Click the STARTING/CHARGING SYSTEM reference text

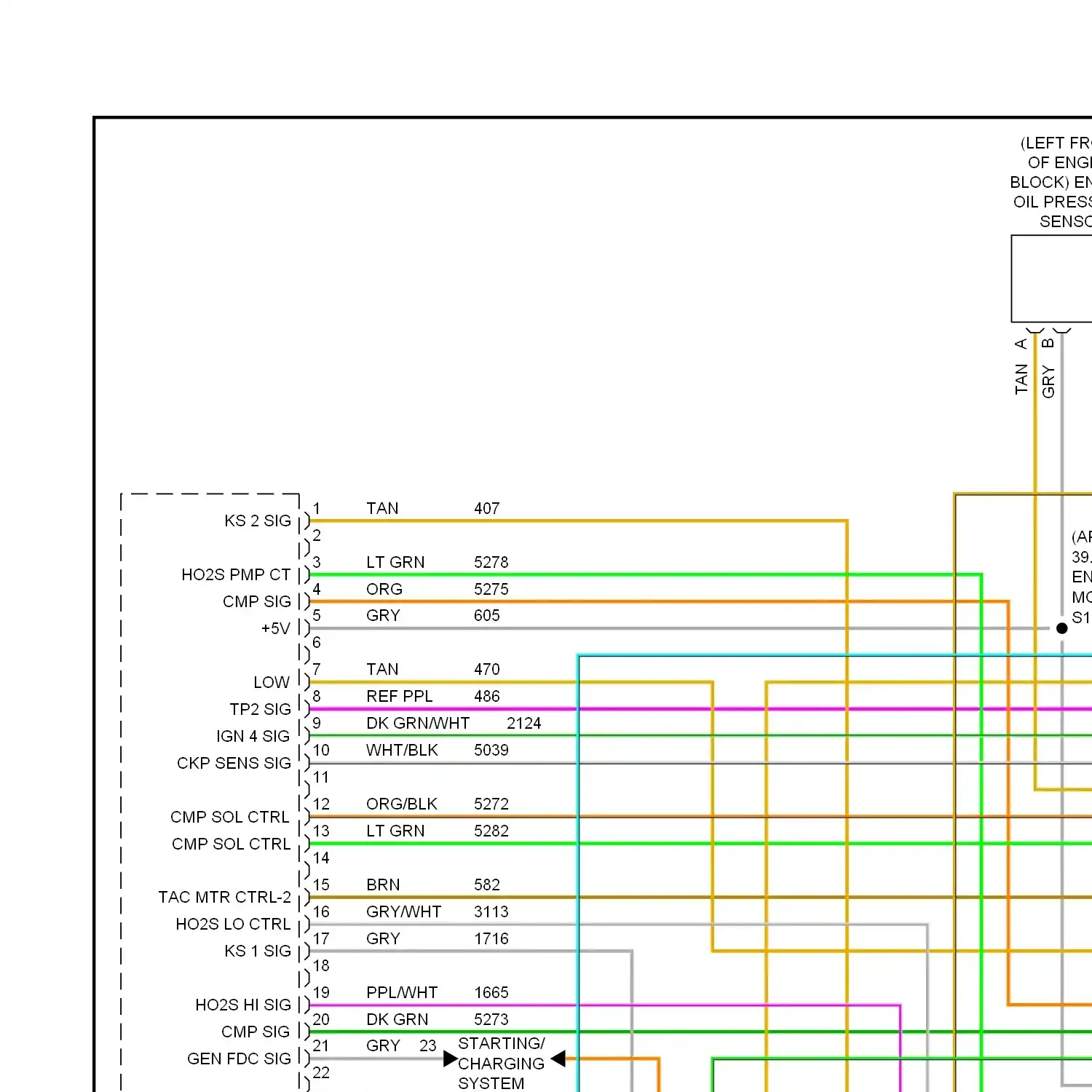(x=501, y=1064)
